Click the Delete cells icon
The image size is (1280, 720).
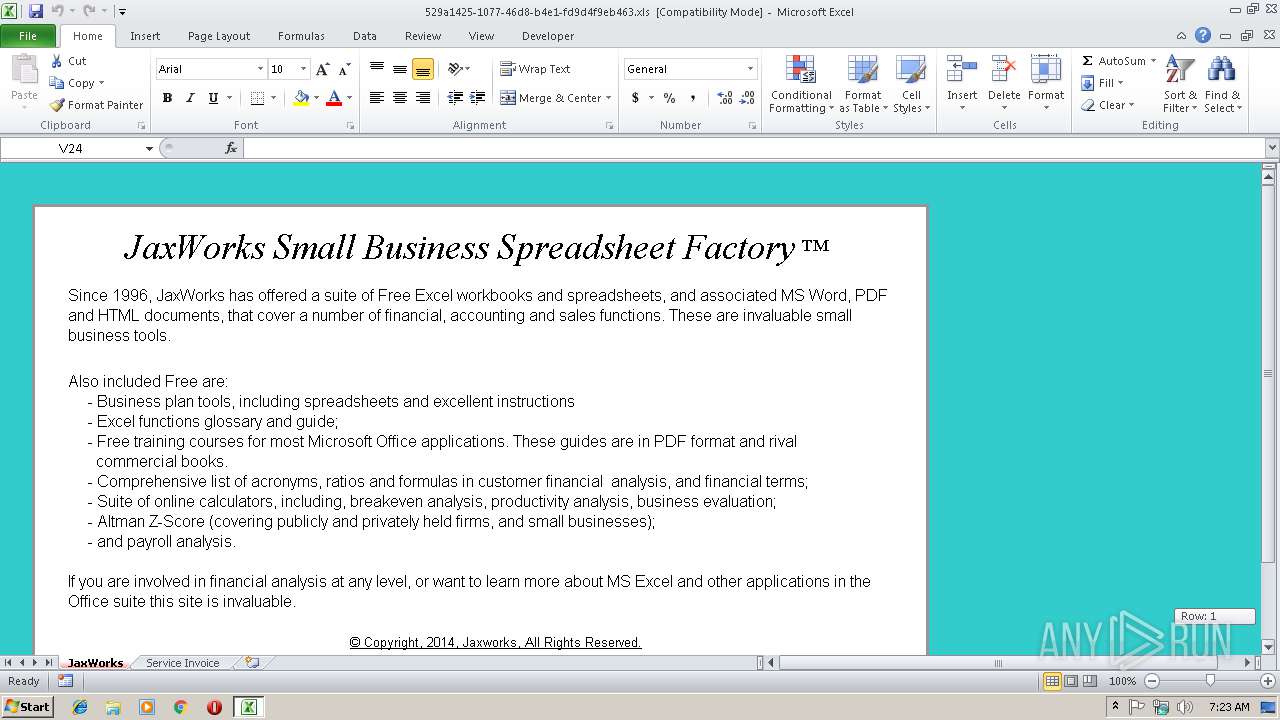tap(1004, 69)
